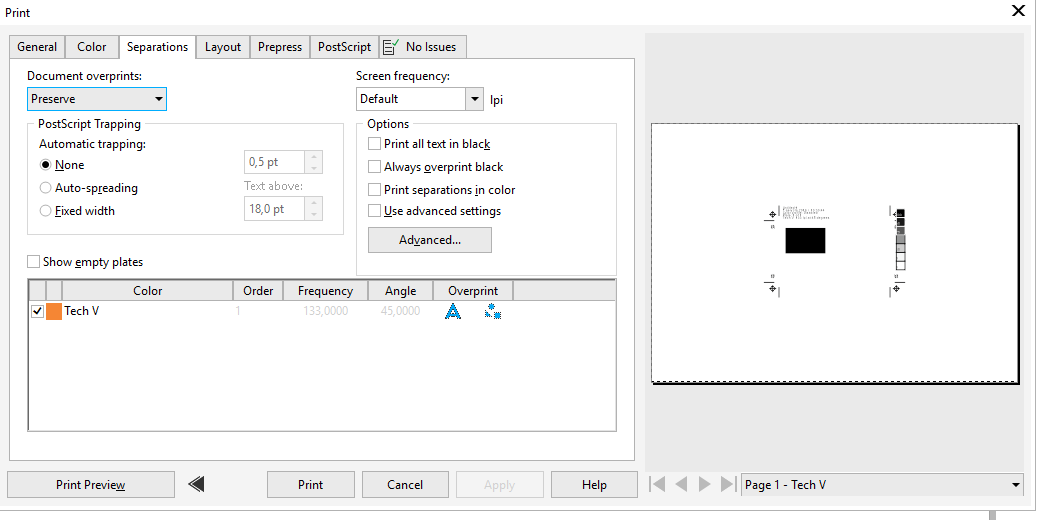Screen dimensions: 1047x520
Task: Go to the first preview page
Action: pos(657,485)
